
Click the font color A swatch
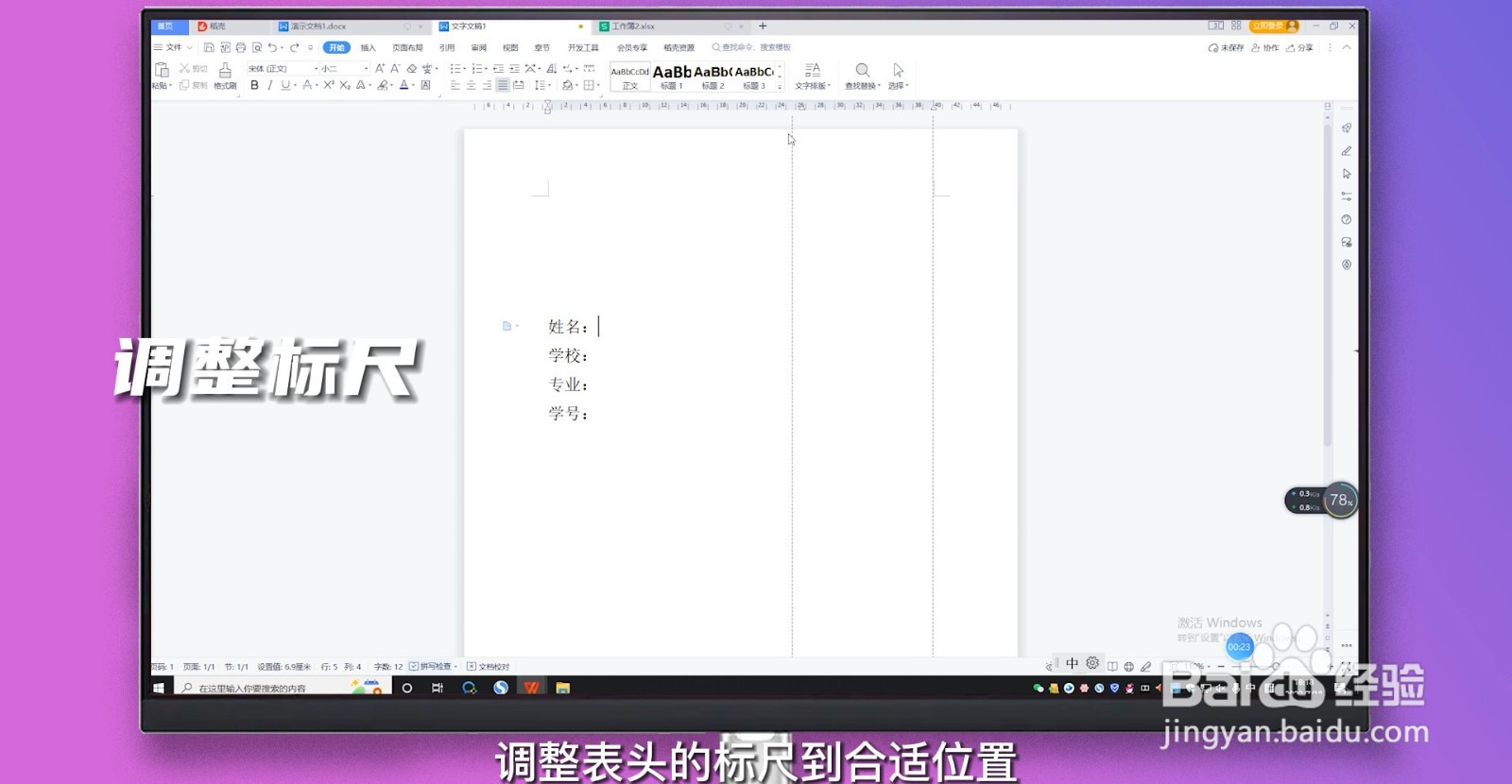coord(404,85)
